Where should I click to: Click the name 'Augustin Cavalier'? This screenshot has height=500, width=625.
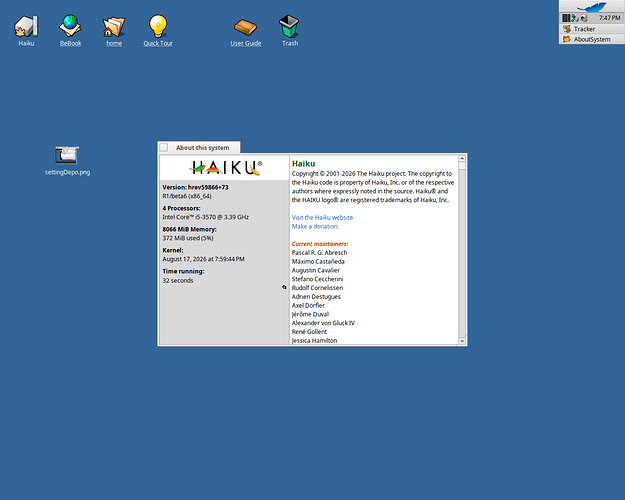pos(316,270)
